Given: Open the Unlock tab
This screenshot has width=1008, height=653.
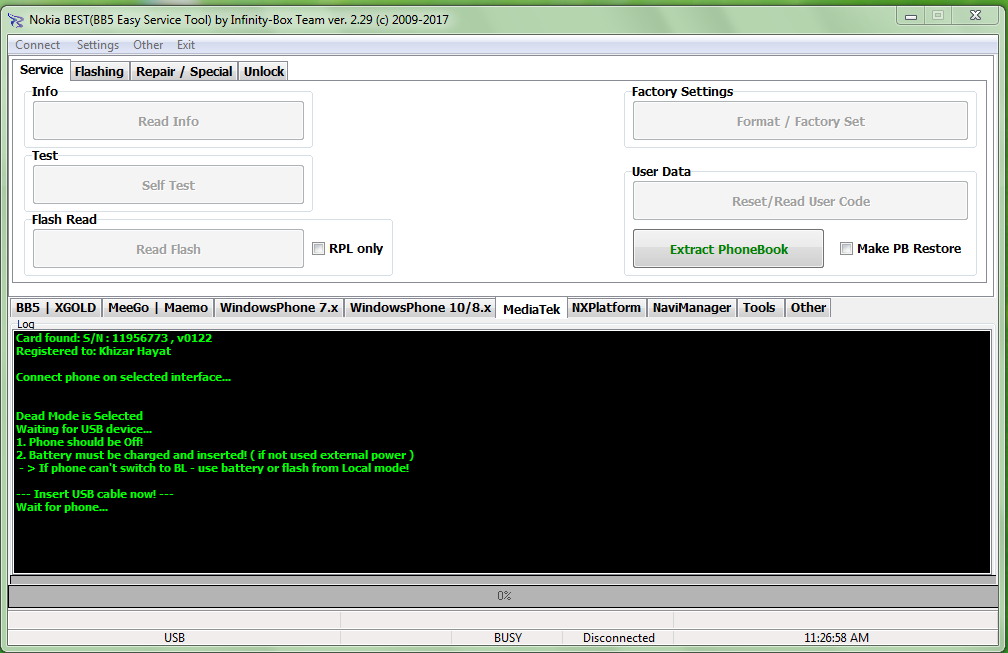Looking at the screenshot, I should click(264, 71).
